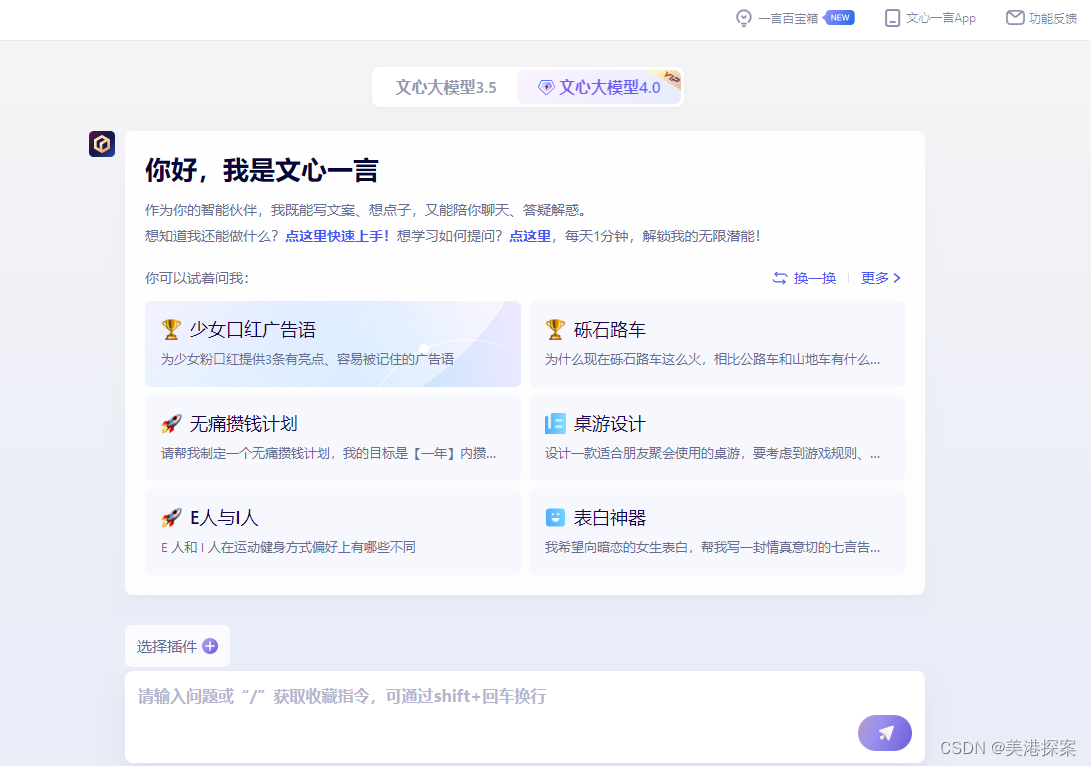Click intro line 作为你的智能伙伴
The width and height of the screenshot is (1091, 766).
pos(368,210)
